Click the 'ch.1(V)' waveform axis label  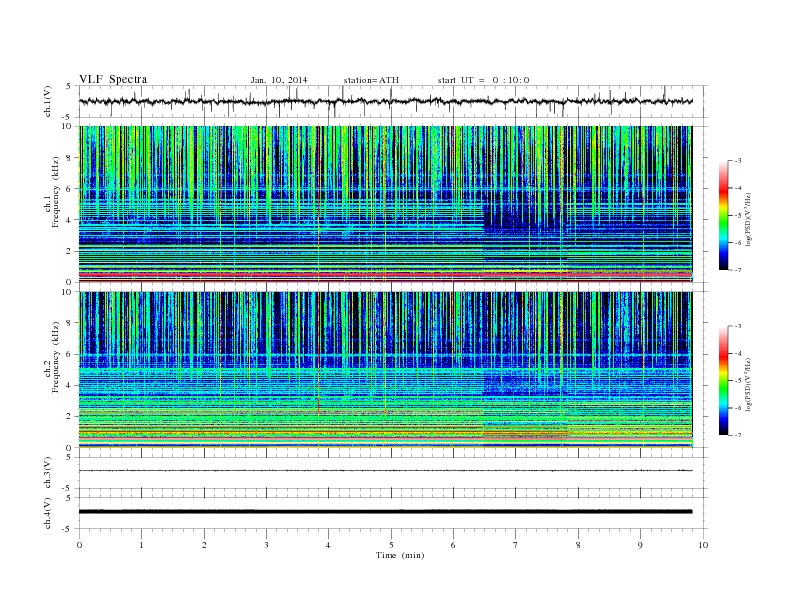tap(48, 101)
